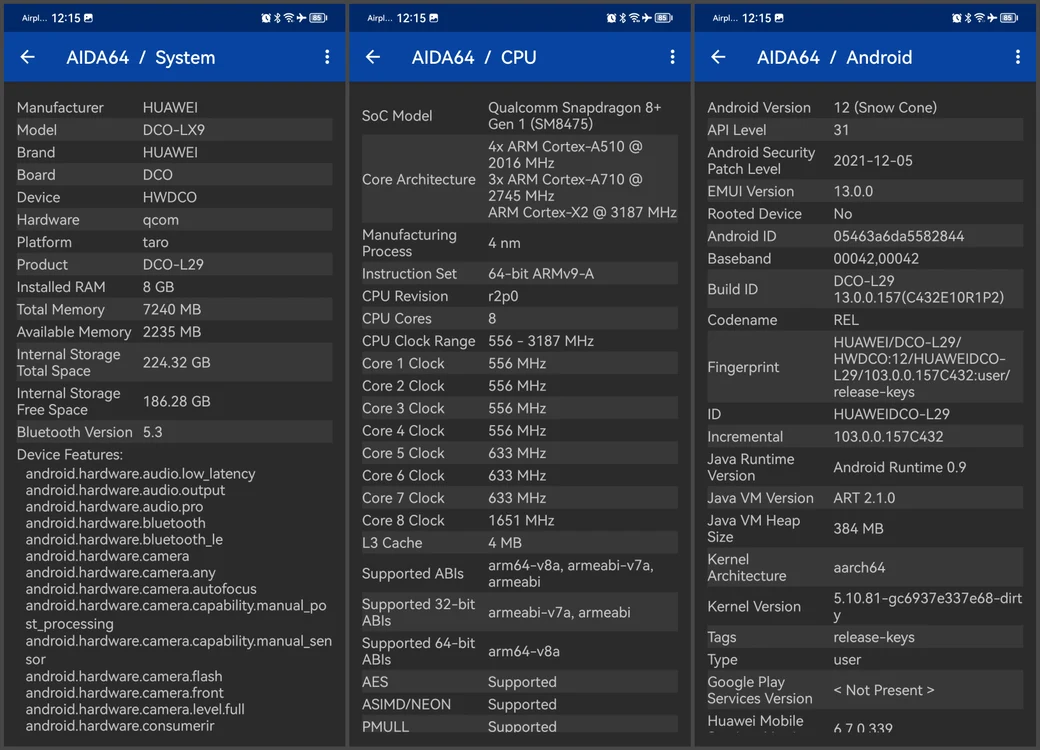This screenshot has width=1040, height=750.
Task: Select the Tags release-keys row
Action: (x=865, y=637)
